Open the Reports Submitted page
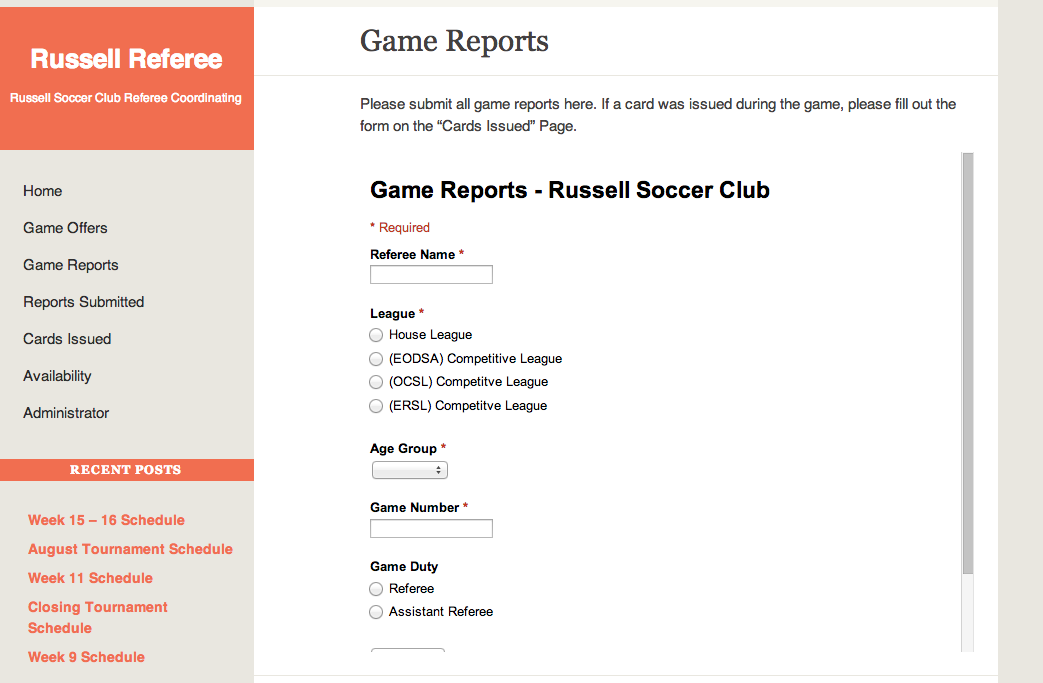The height and width of the screenshot is (683, 1043). click(x=84, y=302)
